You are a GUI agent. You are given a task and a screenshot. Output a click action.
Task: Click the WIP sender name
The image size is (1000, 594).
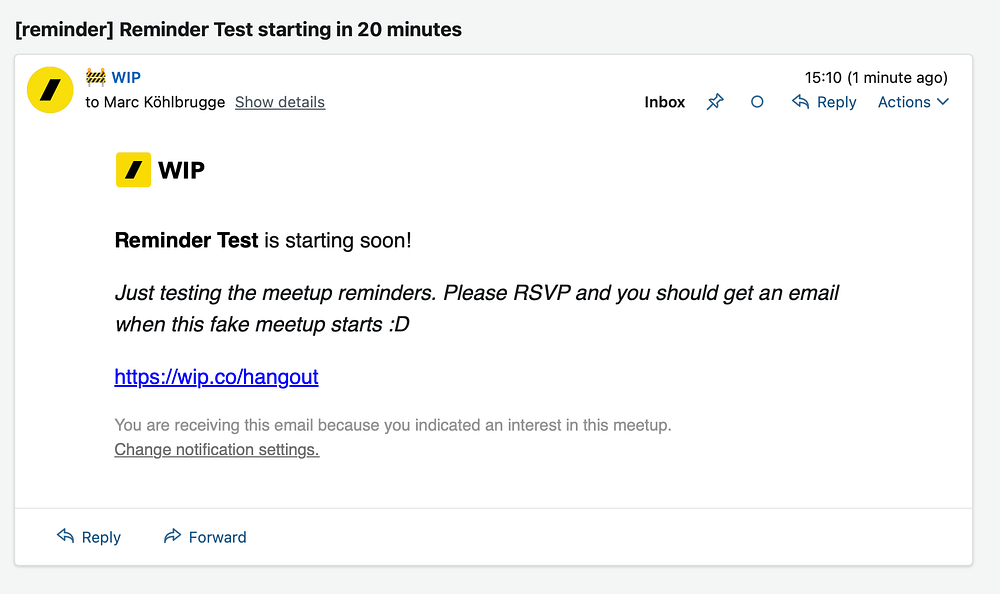click(x=126, y=77)
